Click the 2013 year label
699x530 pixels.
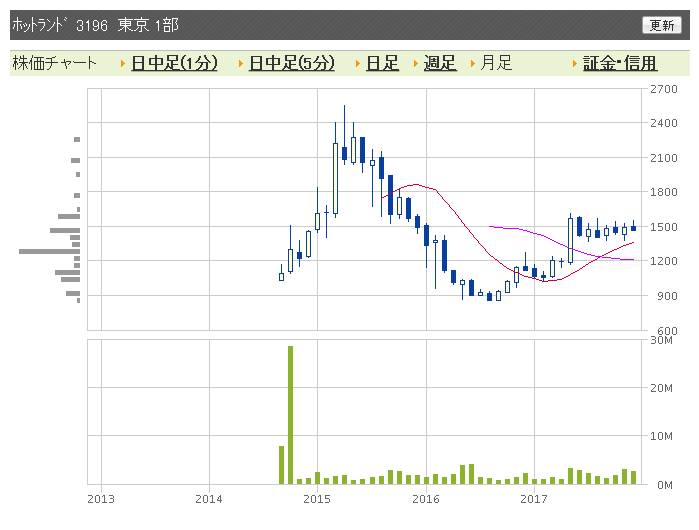(x=101, y=499)
